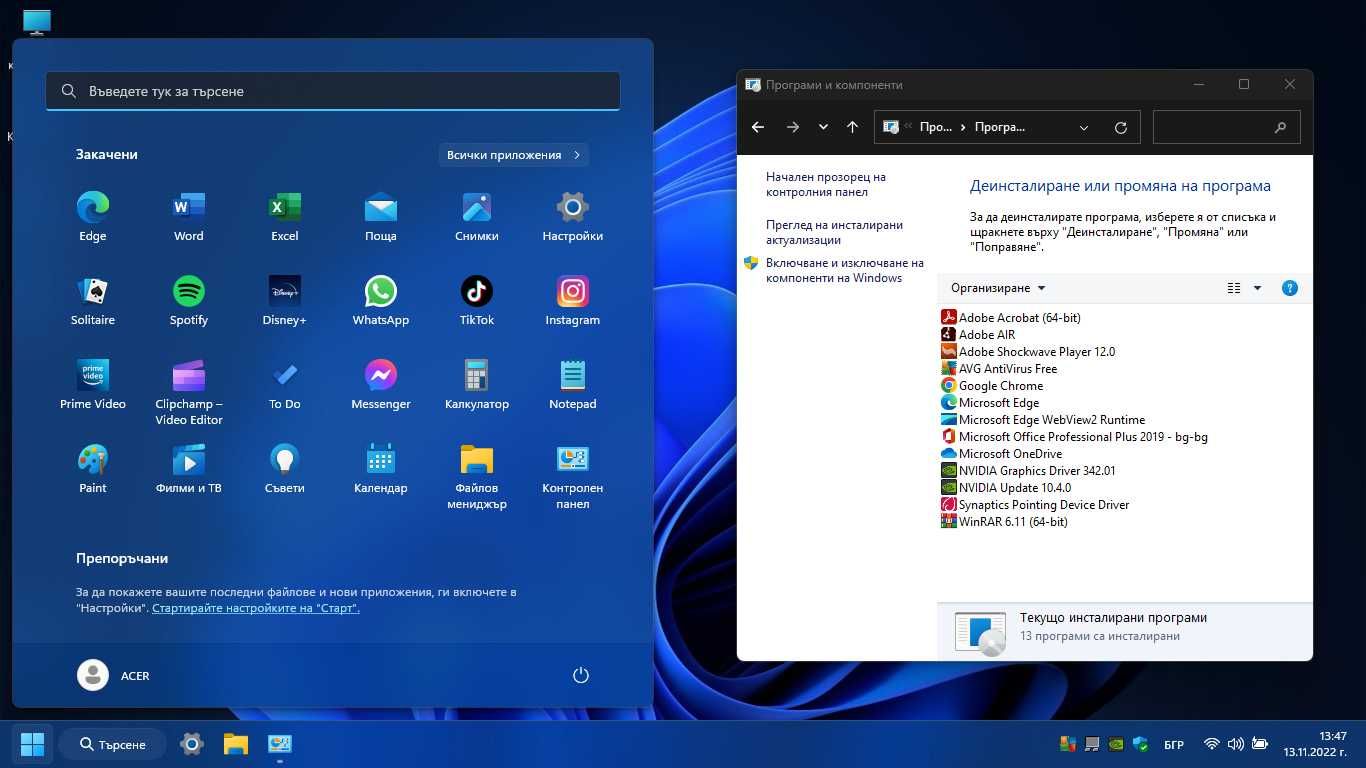Open the Снимки photos app

click(477, 217)
